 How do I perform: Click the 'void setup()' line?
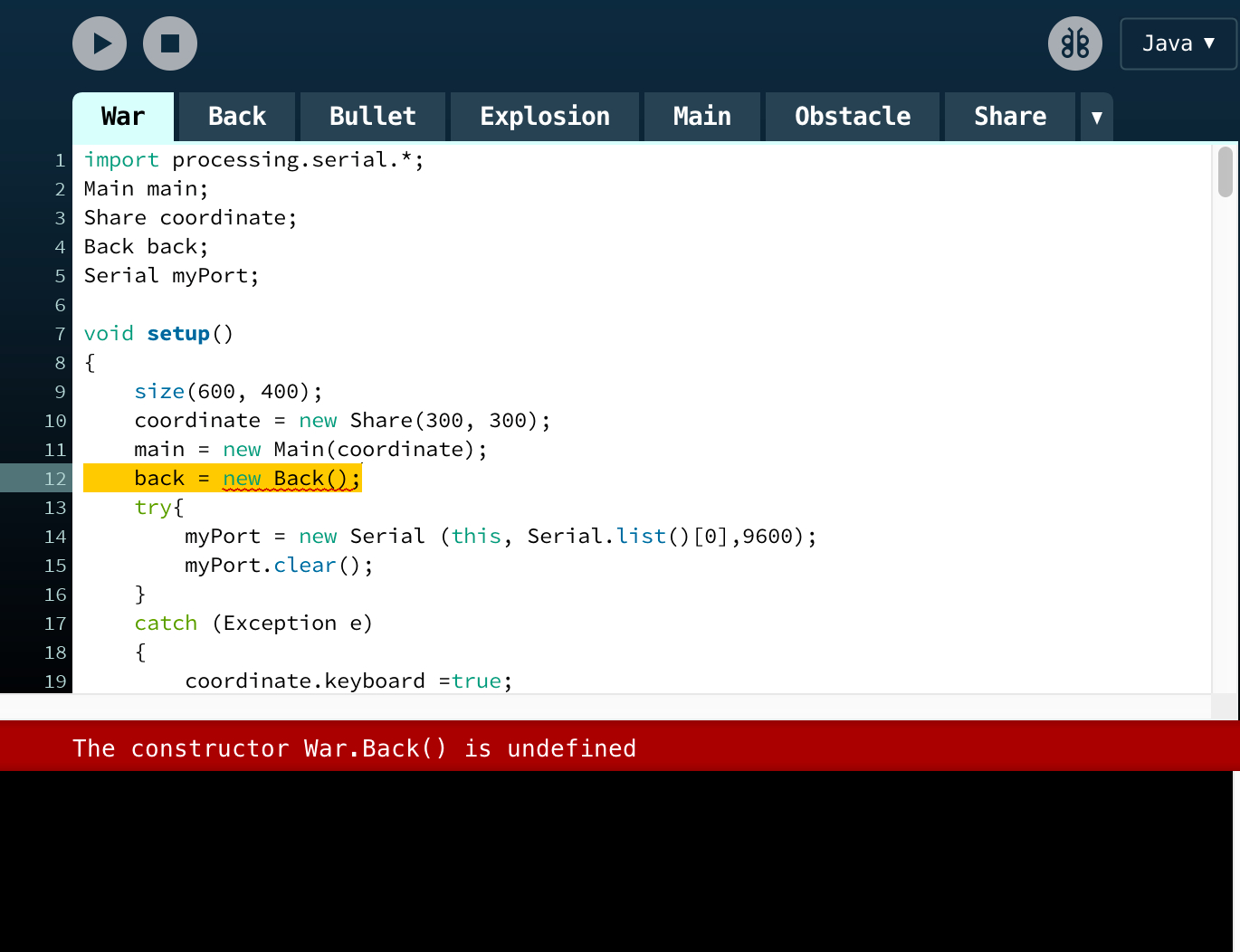pyautogui.click(x=158, y=334)
